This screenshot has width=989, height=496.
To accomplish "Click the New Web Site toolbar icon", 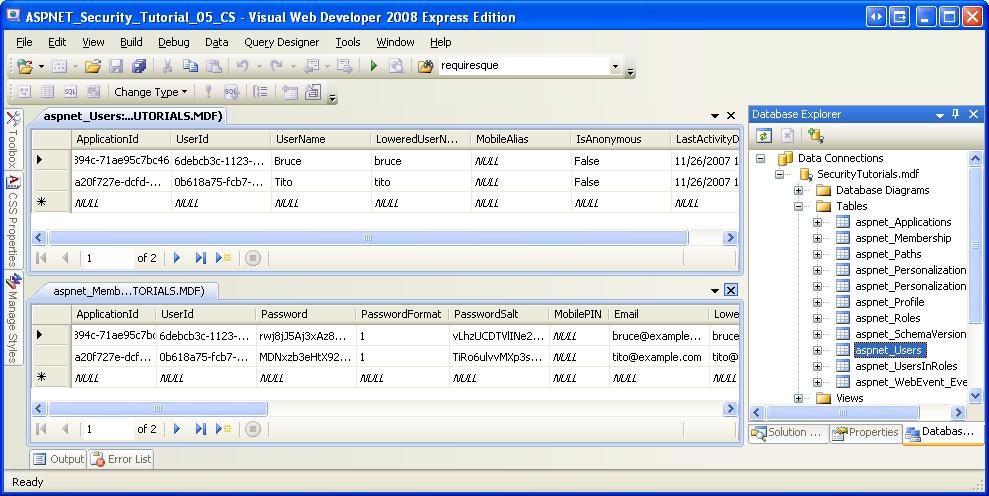I will click(x=25, y=66).
